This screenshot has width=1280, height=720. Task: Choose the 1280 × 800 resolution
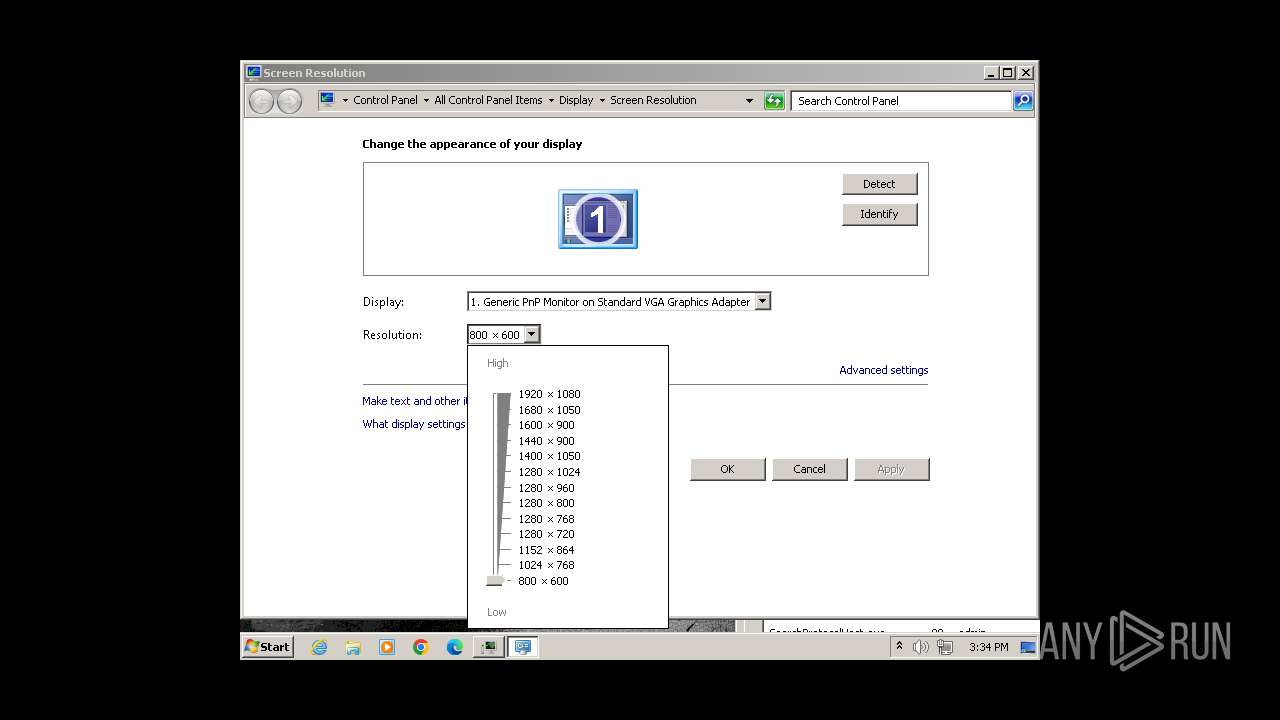546,503
